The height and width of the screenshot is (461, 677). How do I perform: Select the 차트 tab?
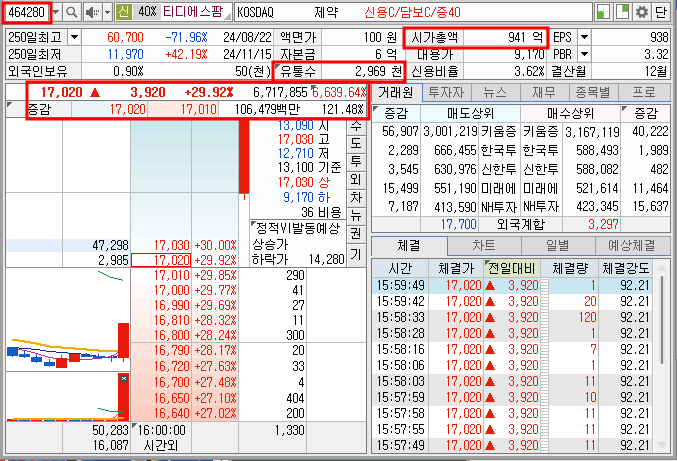[x=484, y=246]
